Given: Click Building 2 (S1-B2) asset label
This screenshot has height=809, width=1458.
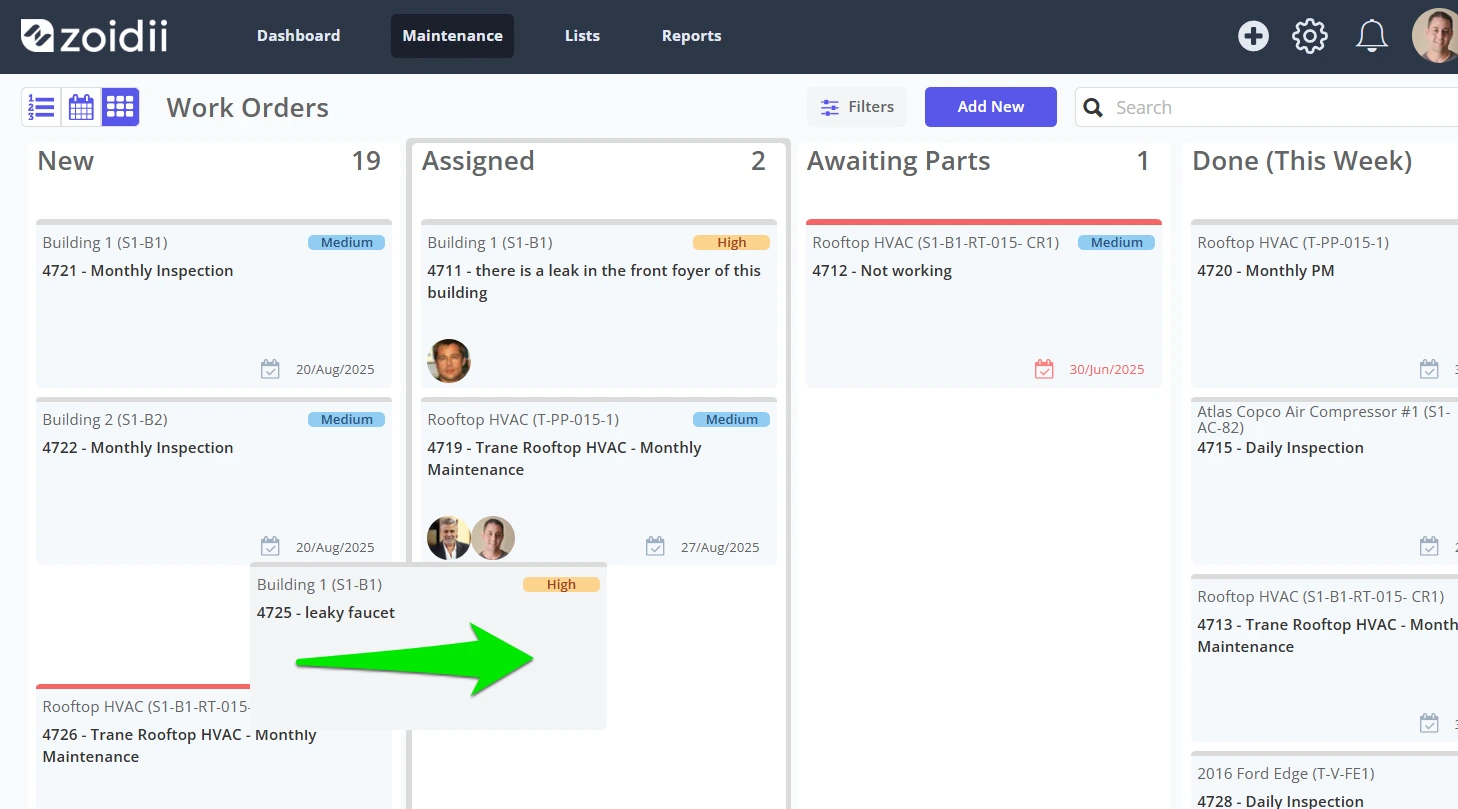Looking at the screenshot, I should (x=105, y=420).
